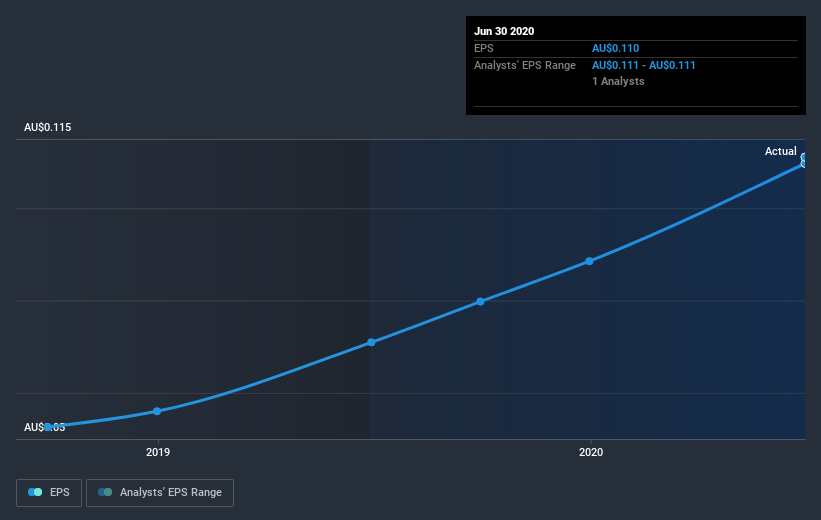
Task: Click the AU$0.111 - AU$0.111 range value
Action: [644, 65]
